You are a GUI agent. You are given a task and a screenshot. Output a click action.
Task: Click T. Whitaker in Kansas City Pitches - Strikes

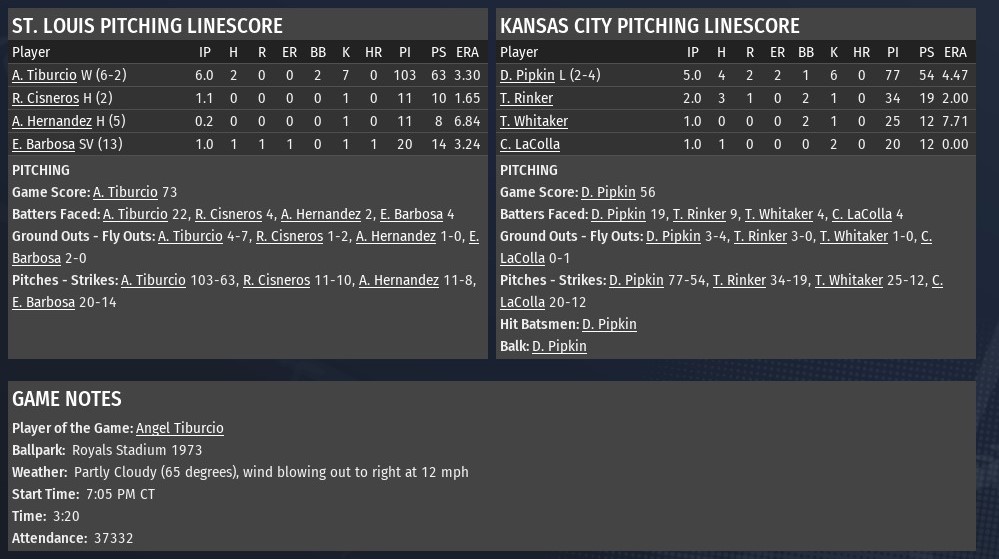coord(848,280)
